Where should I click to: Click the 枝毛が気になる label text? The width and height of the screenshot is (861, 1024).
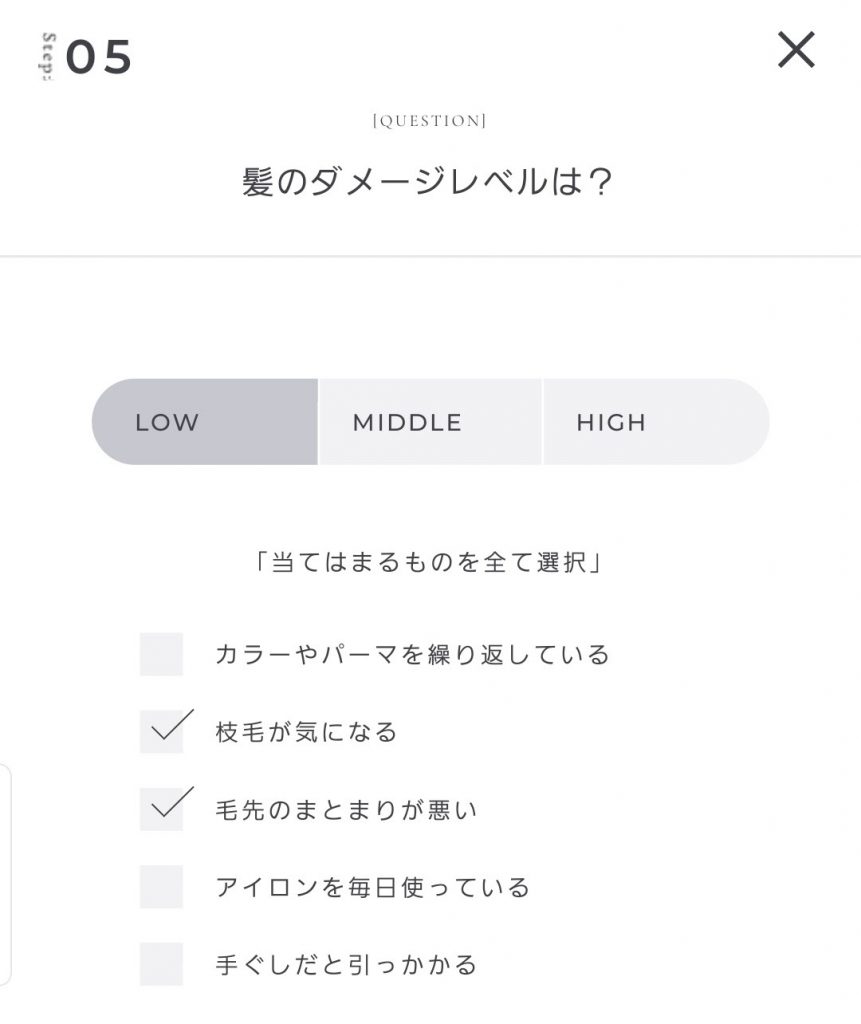pos(307,732)
